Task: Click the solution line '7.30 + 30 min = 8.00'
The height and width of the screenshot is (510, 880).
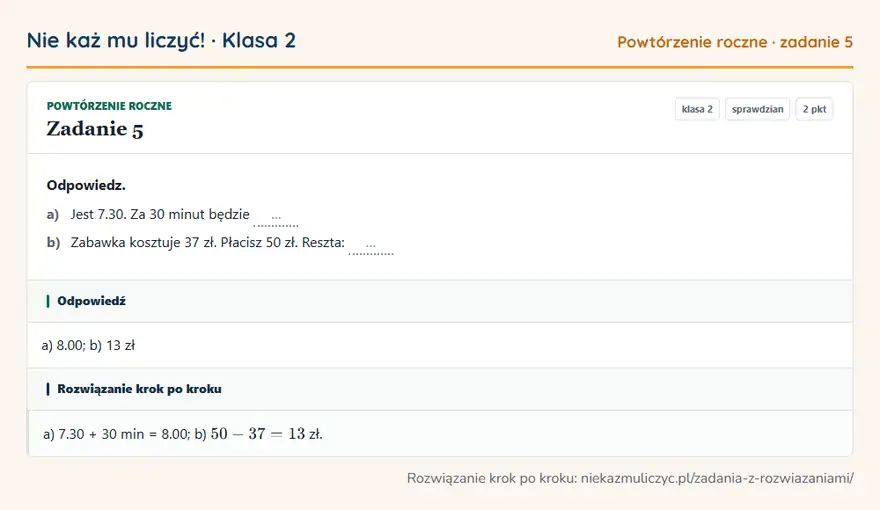Action: [123, 434]
